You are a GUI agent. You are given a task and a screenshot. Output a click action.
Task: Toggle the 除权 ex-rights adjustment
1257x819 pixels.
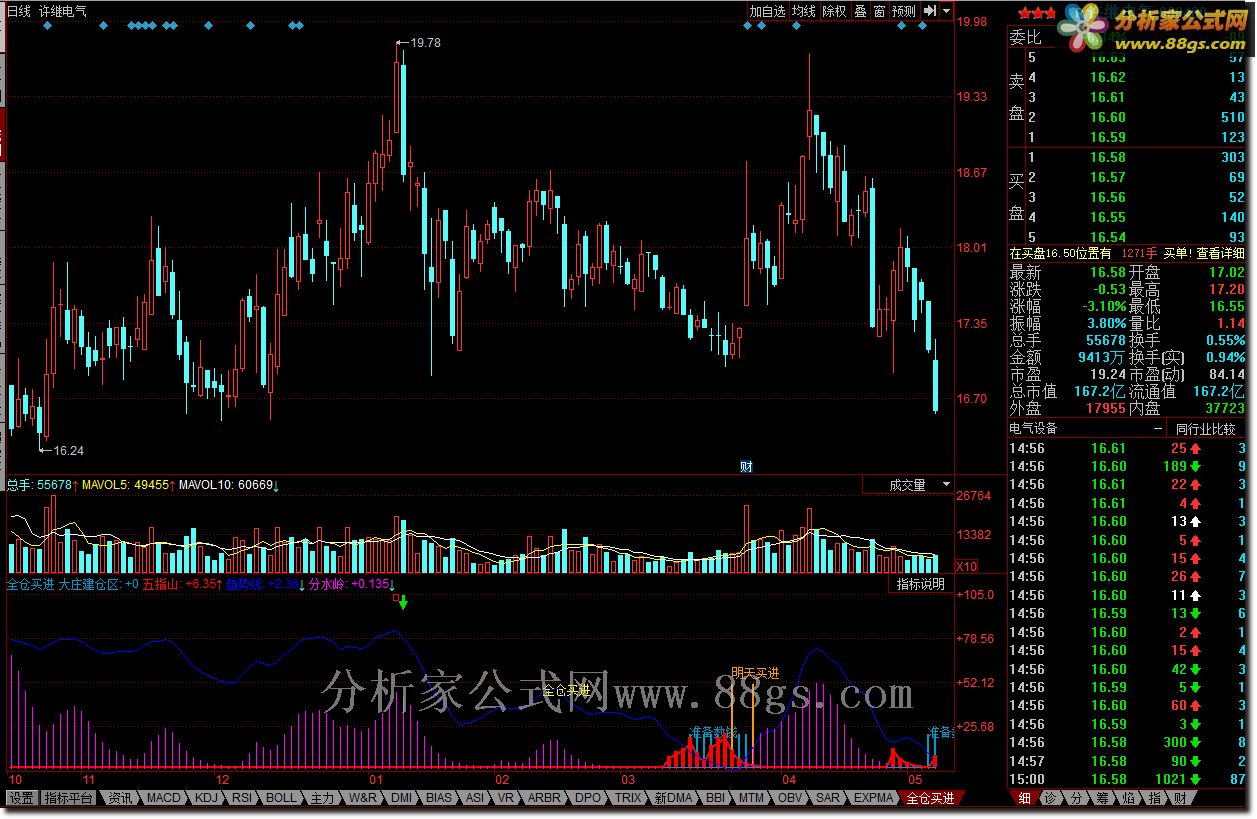(834, 11)
